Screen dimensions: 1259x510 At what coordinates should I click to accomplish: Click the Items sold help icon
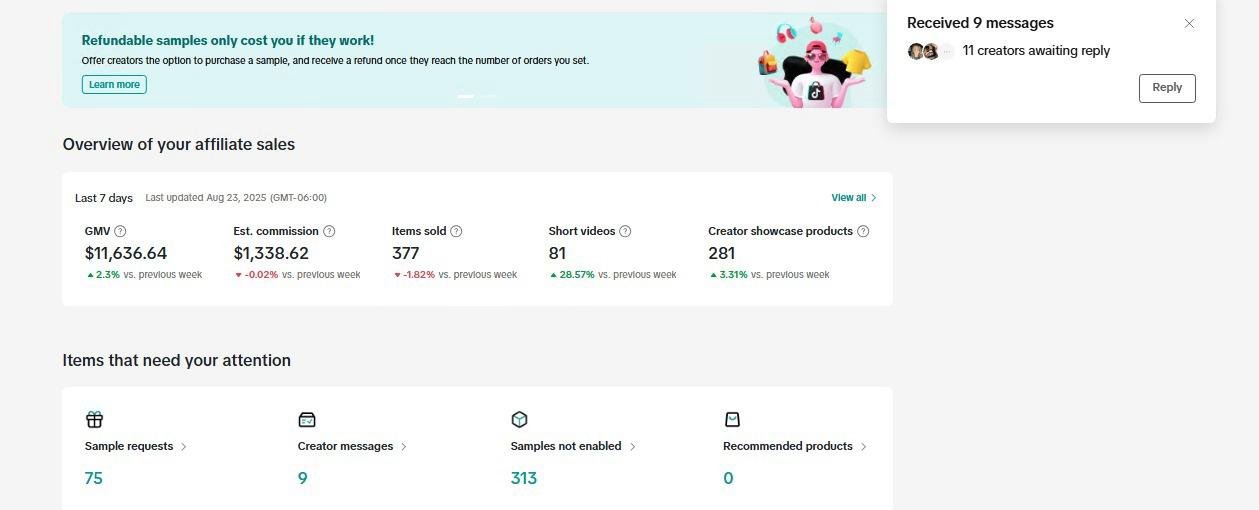[456, 231]
